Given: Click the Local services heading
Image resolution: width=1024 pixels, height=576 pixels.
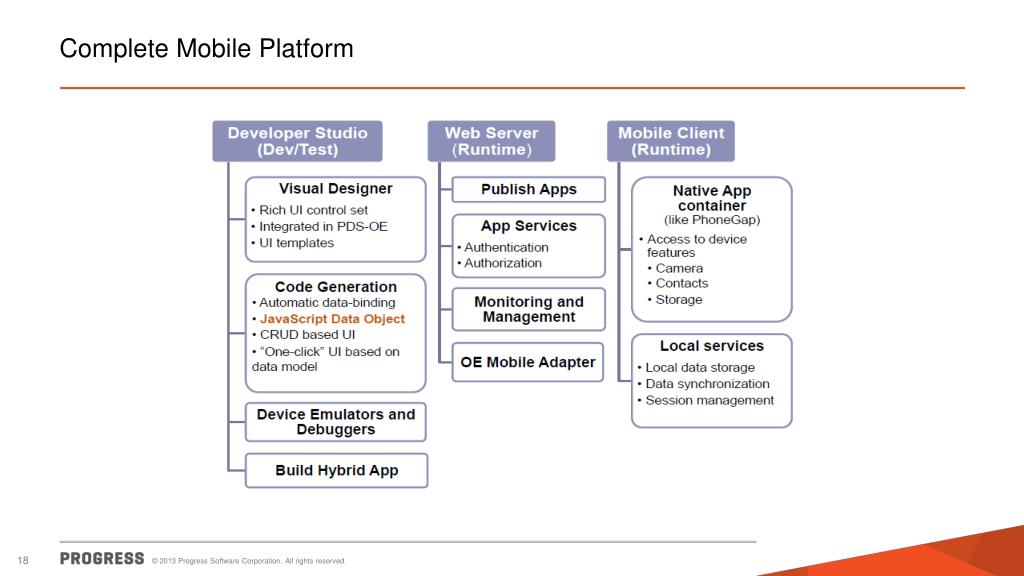Looking at the screenshot, I should pyautogui.click(x=712, y=346).
